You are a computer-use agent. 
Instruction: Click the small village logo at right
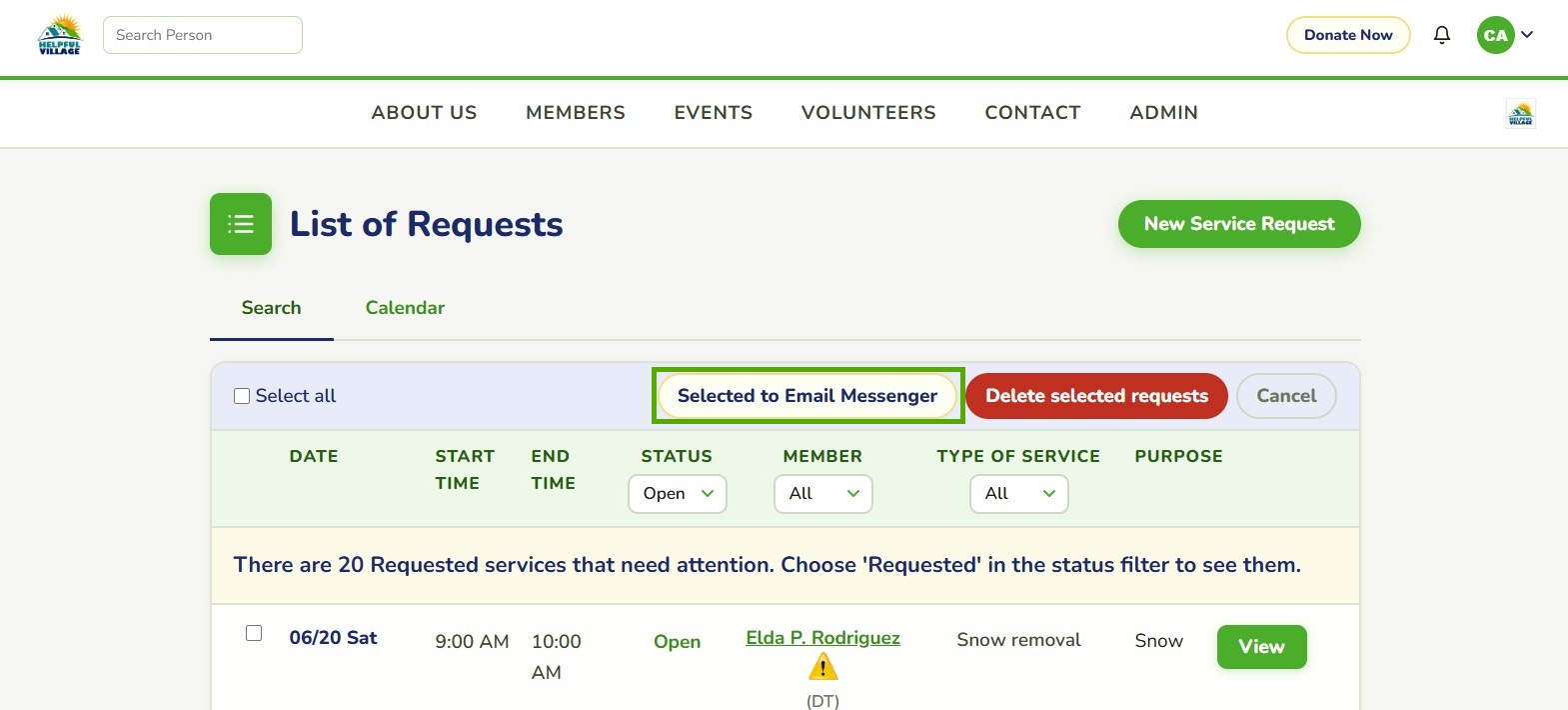[1521, 113]
